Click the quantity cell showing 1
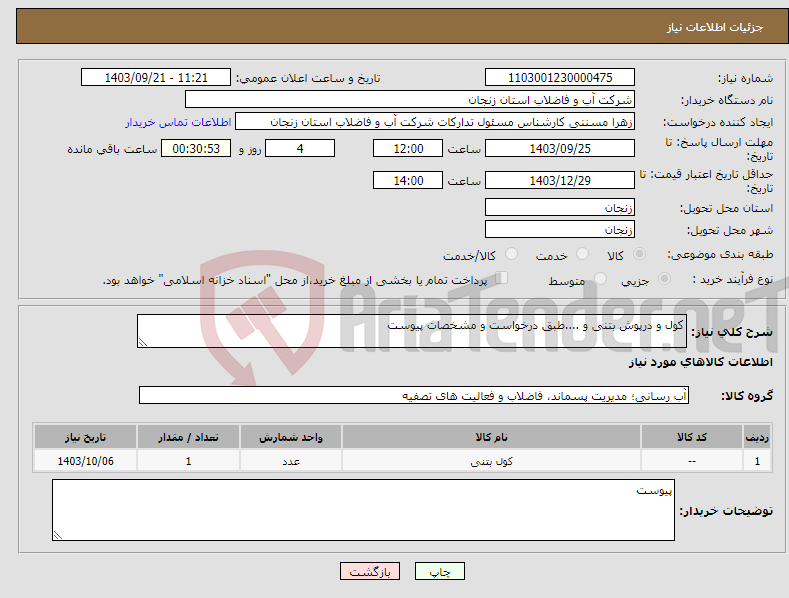The image size is (789, 598). pyautogui.click(x=188, y=461)
